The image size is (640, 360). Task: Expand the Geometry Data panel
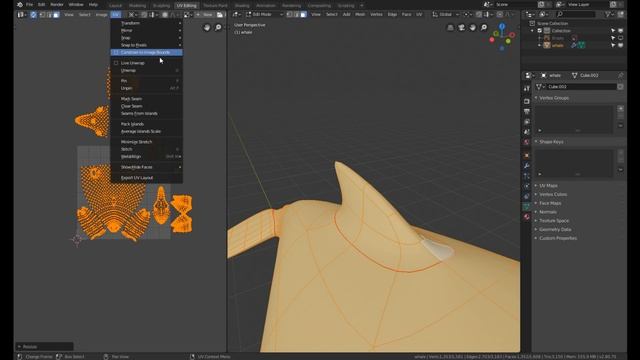point(554,229)
